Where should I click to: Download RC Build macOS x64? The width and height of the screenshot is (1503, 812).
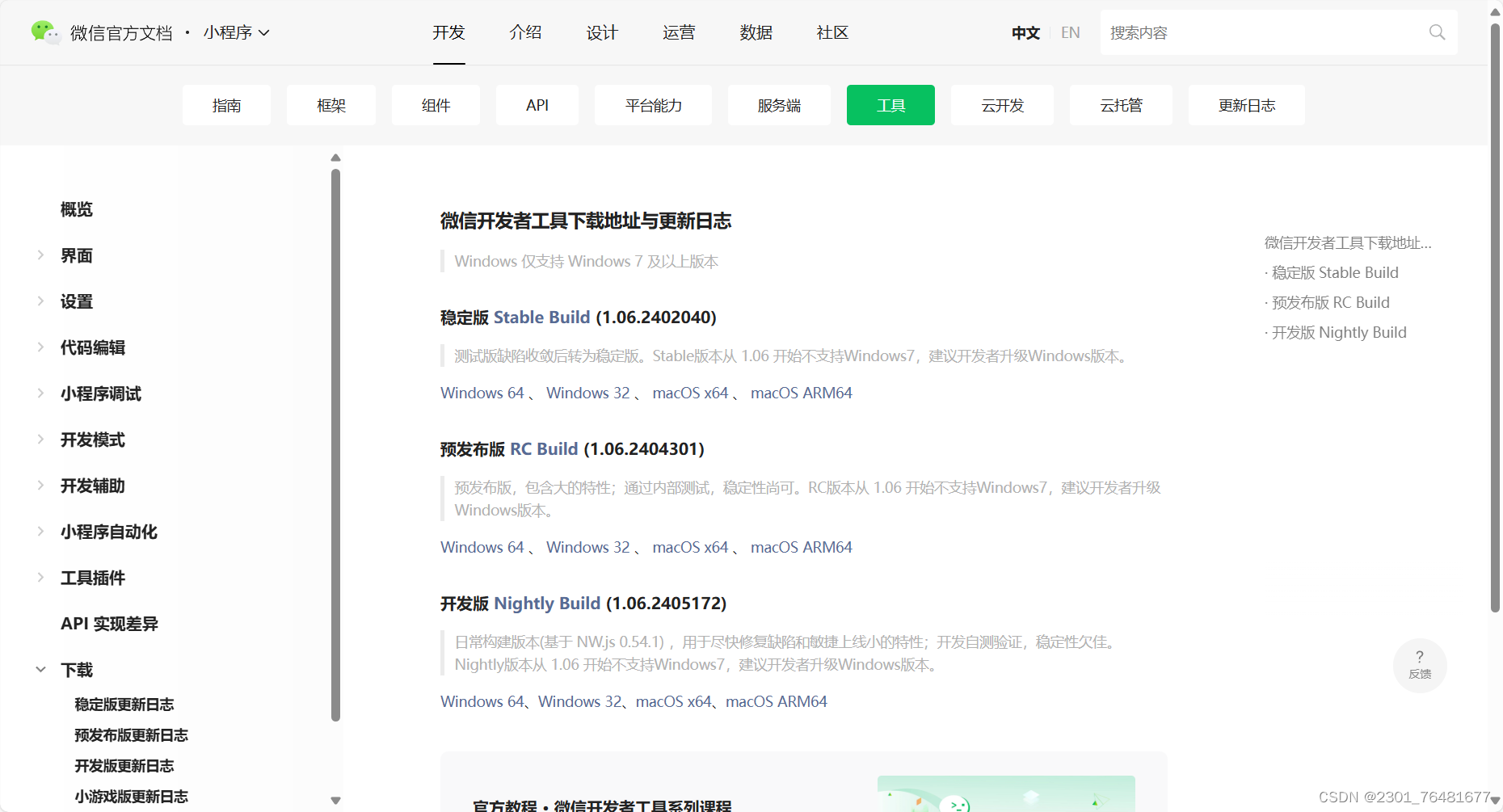pos(690,547)
